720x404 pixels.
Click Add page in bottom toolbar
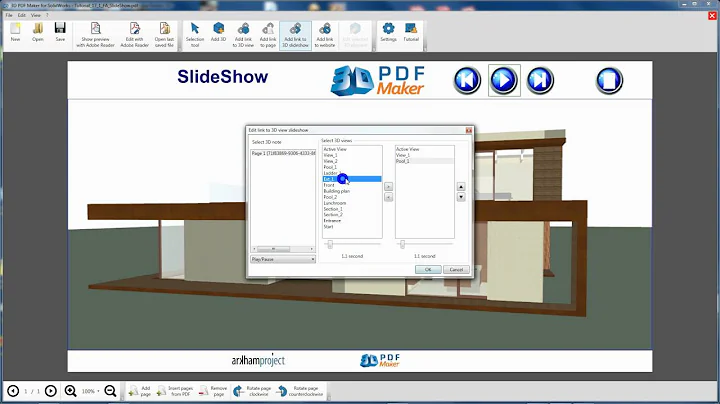(x=140, y=391)
